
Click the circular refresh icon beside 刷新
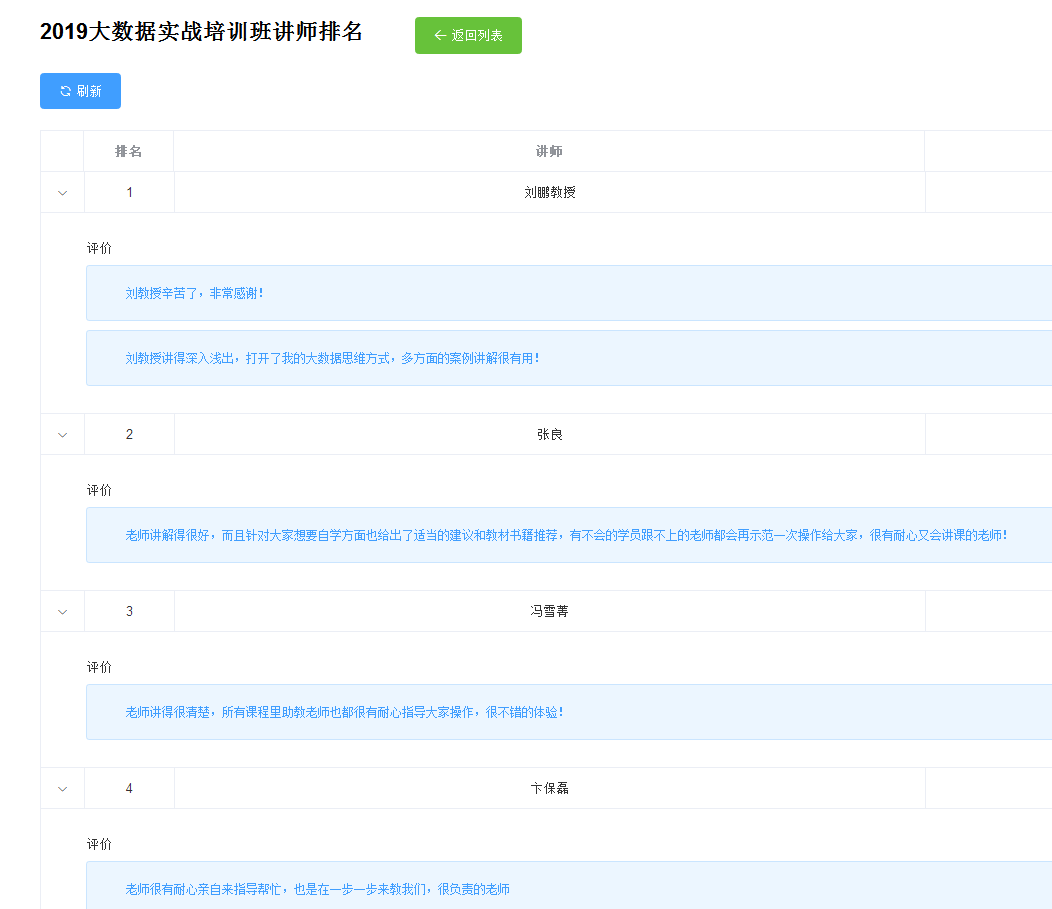[66, 91]
